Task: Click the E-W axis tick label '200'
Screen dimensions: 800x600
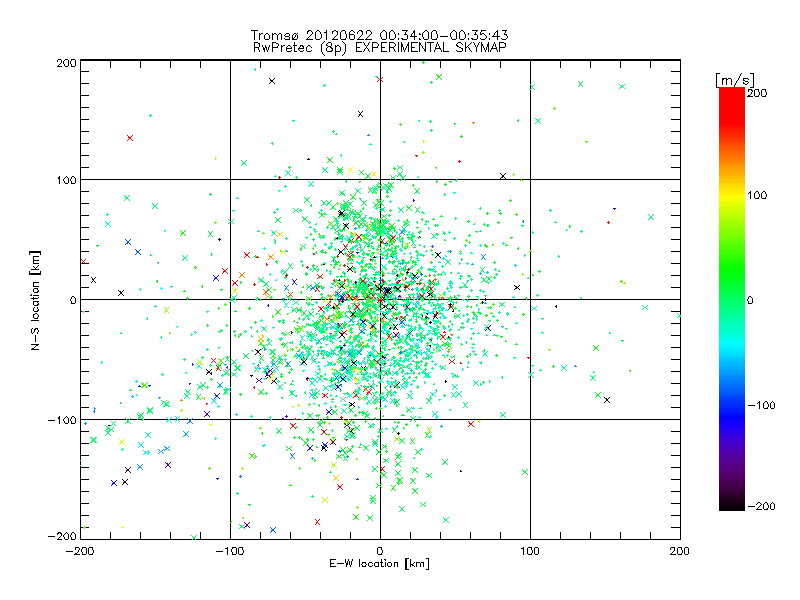Action: tap(680, 551)
